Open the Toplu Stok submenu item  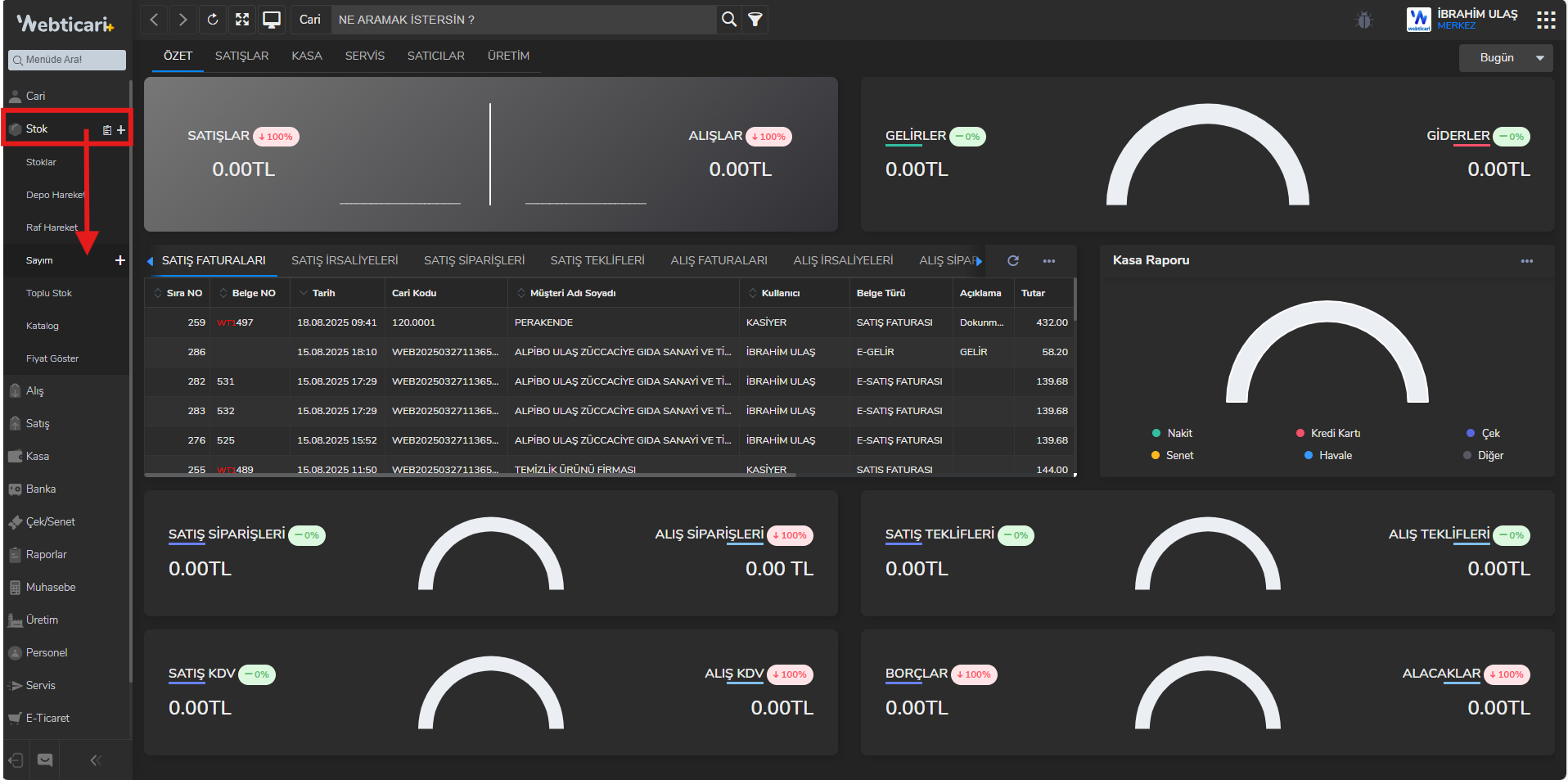(x=49, y=293)
